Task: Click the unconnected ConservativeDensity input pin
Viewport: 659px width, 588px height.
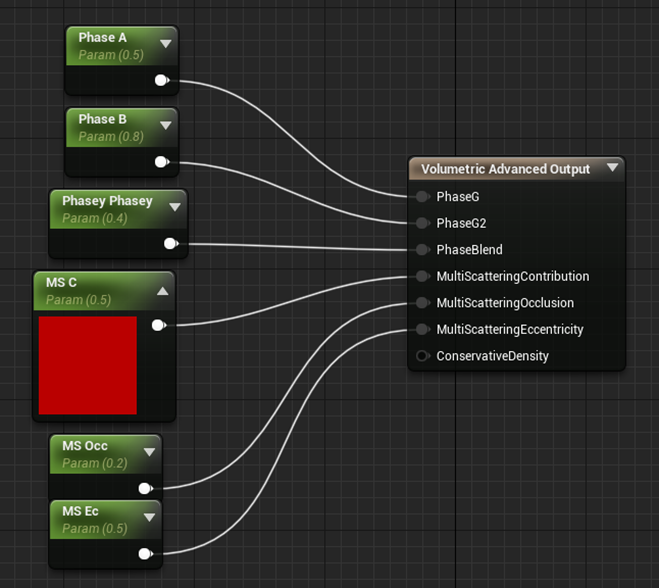Action: click(422, 356)
